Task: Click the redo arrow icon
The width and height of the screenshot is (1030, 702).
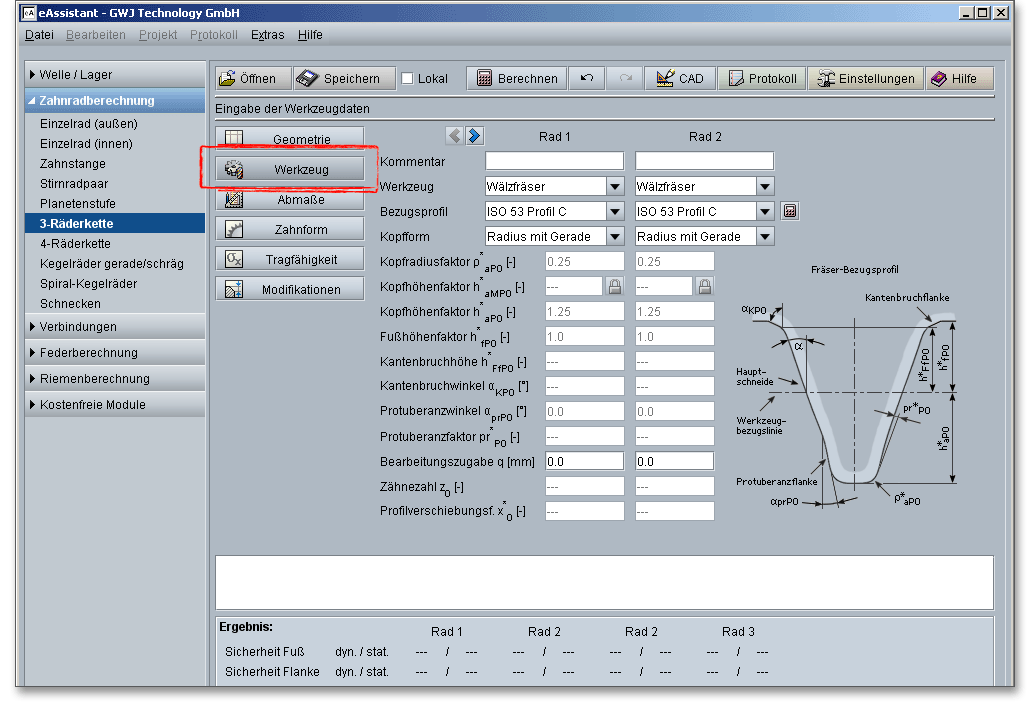Action: tap(625, 79)
